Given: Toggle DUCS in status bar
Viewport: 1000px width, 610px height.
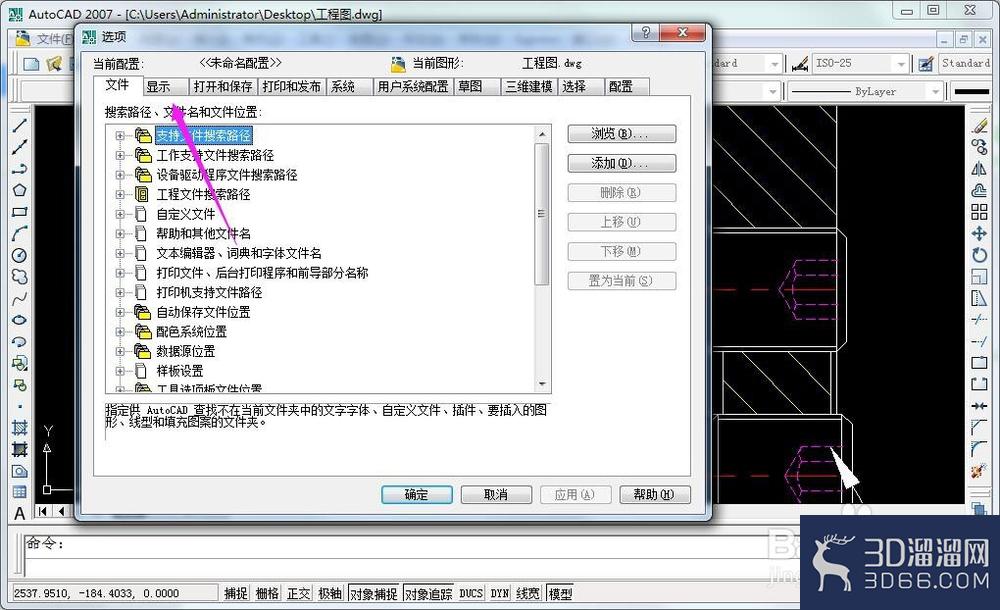Looking at the screenshot, I should click(x=471, y=593).
